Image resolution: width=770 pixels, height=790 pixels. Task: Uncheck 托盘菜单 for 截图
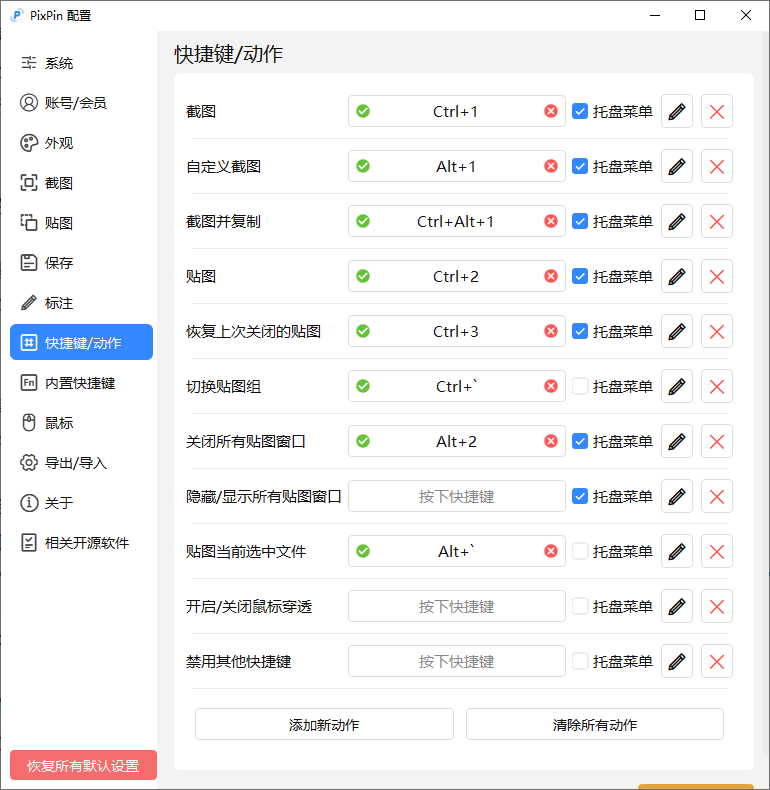[x=580, y=111]
